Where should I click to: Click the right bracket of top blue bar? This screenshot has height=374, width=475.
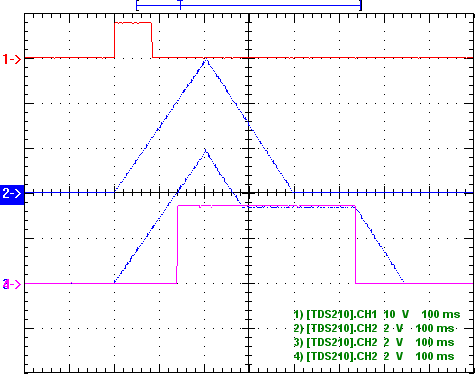[360, 5]
